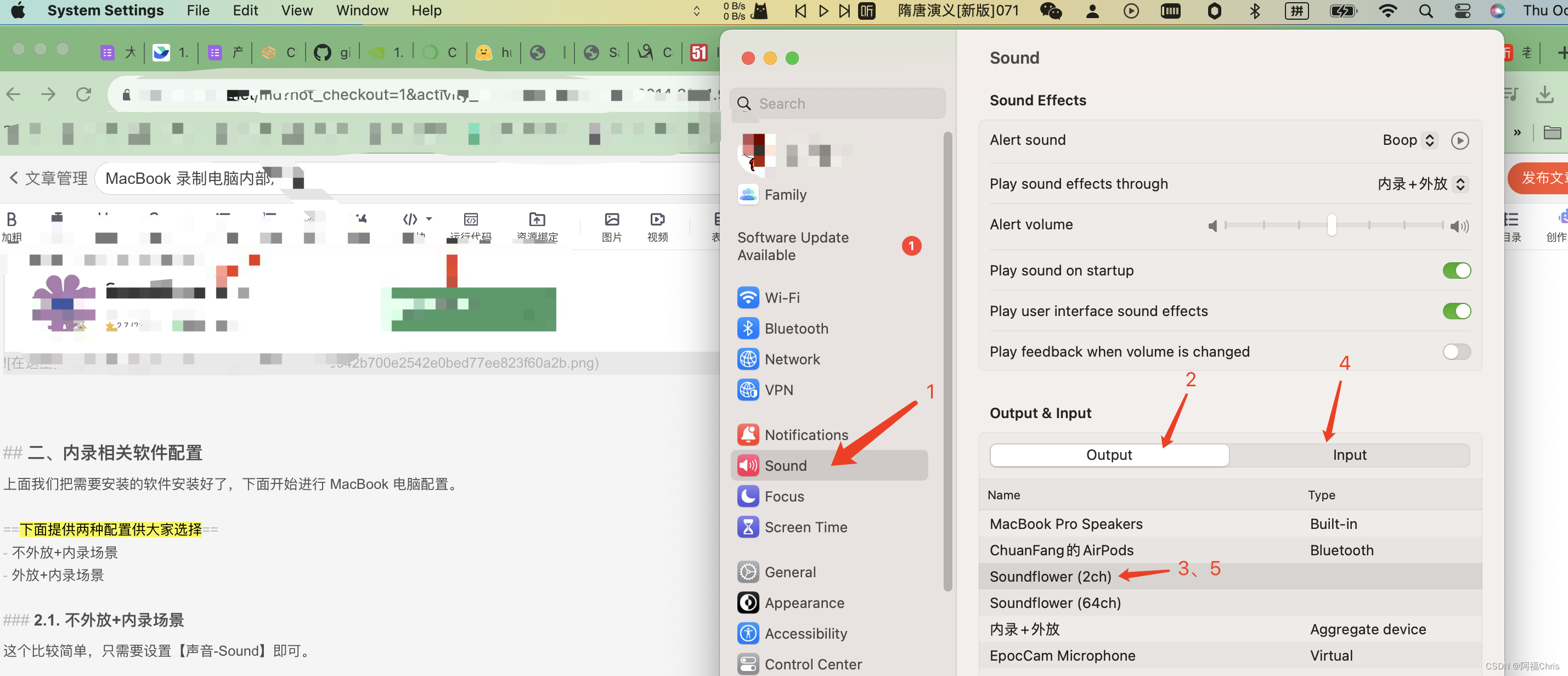The width and height of the screenshot is (1568, 676).
Task: Click settings Search field
Action: [838, 104]
